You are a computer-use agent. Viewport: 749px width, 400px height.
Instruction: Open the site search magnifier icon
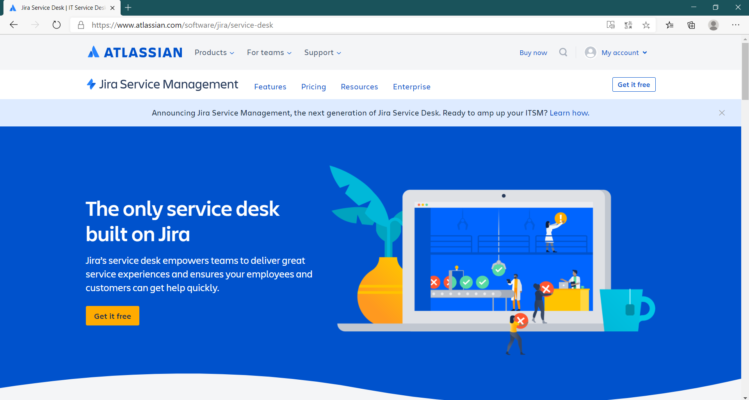pyautogui.click(x=563, y=52)
